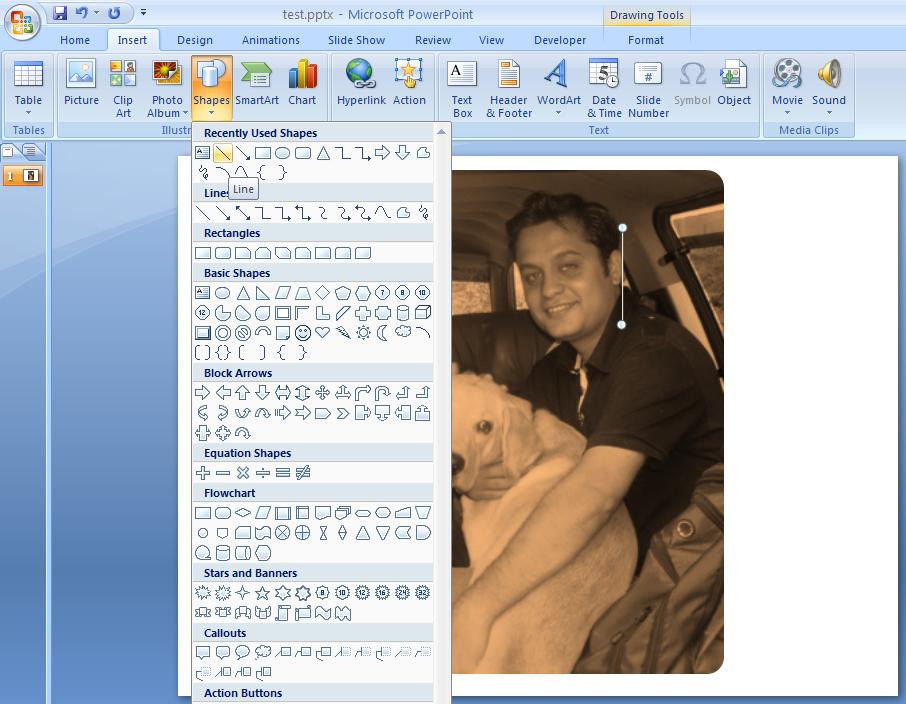Viewport: 906px width, 704px height.
Task: Open the Review tab
Action: [433, 40]
